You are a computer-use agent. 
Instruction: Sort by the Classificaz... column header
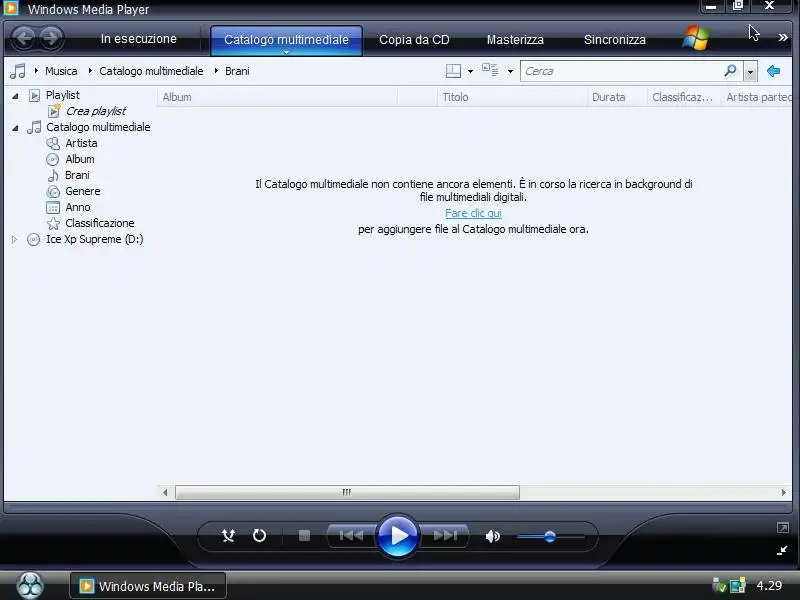coord(684,97)
